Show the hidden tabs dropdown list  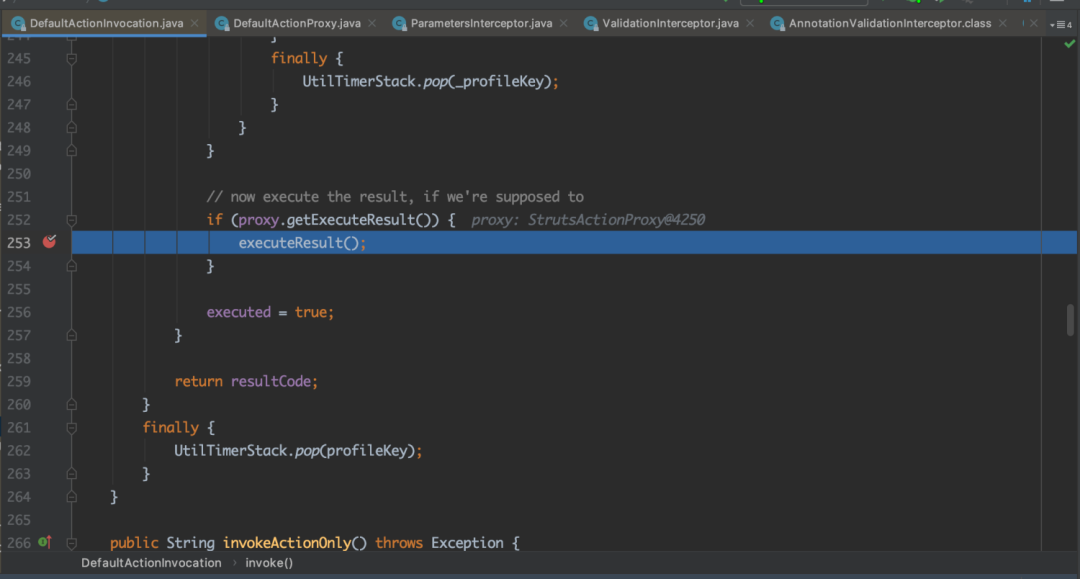tap(1061, 24)
